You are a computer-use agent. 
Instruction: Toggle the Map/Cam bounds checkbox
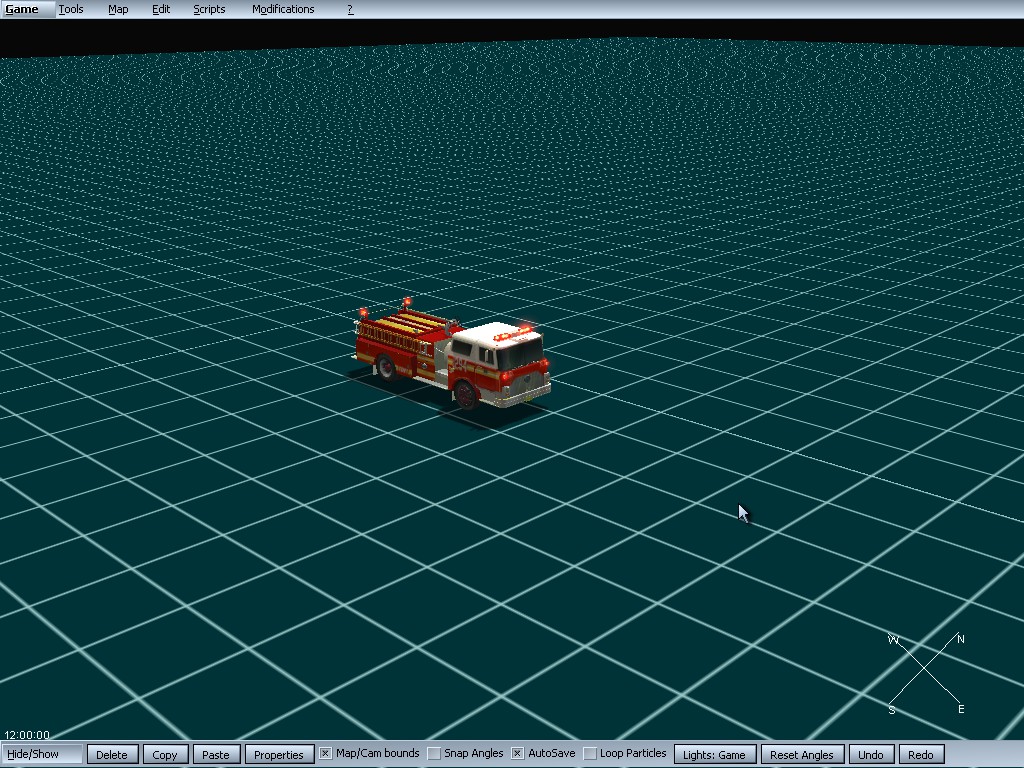click(x=325, y=754)
